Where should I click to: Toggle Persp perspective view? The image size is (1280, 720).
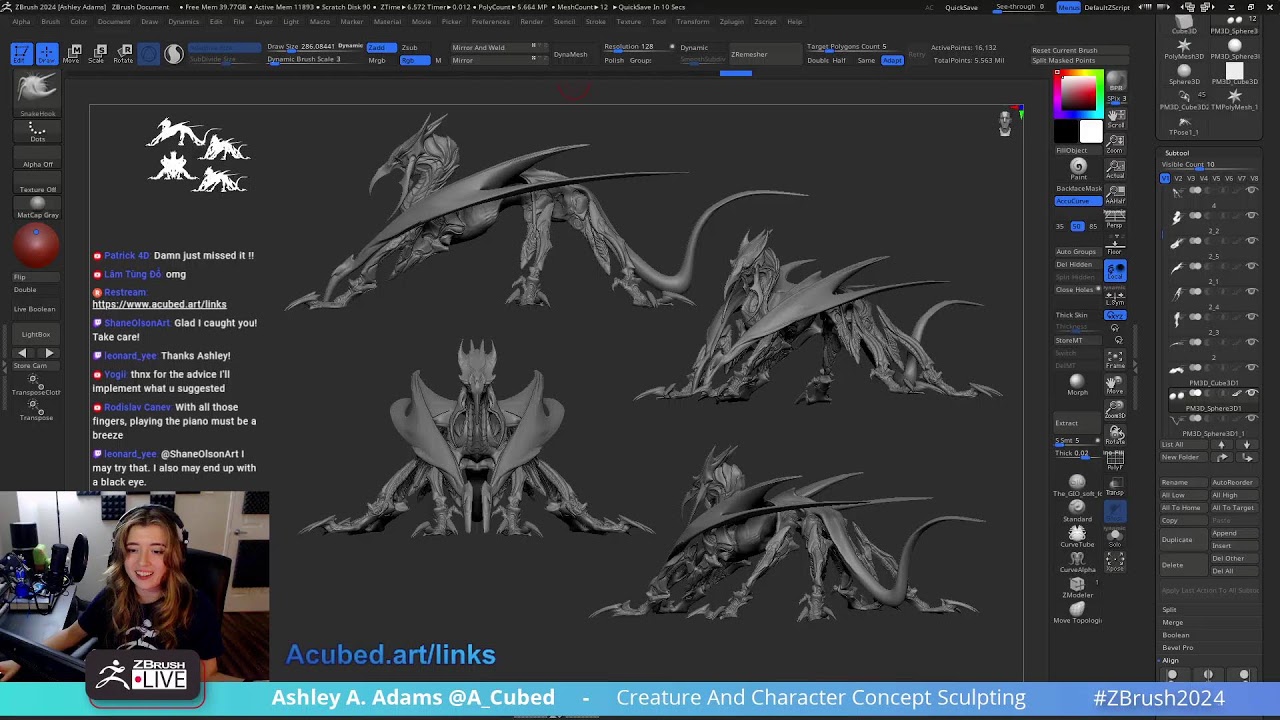point(1115,218)
